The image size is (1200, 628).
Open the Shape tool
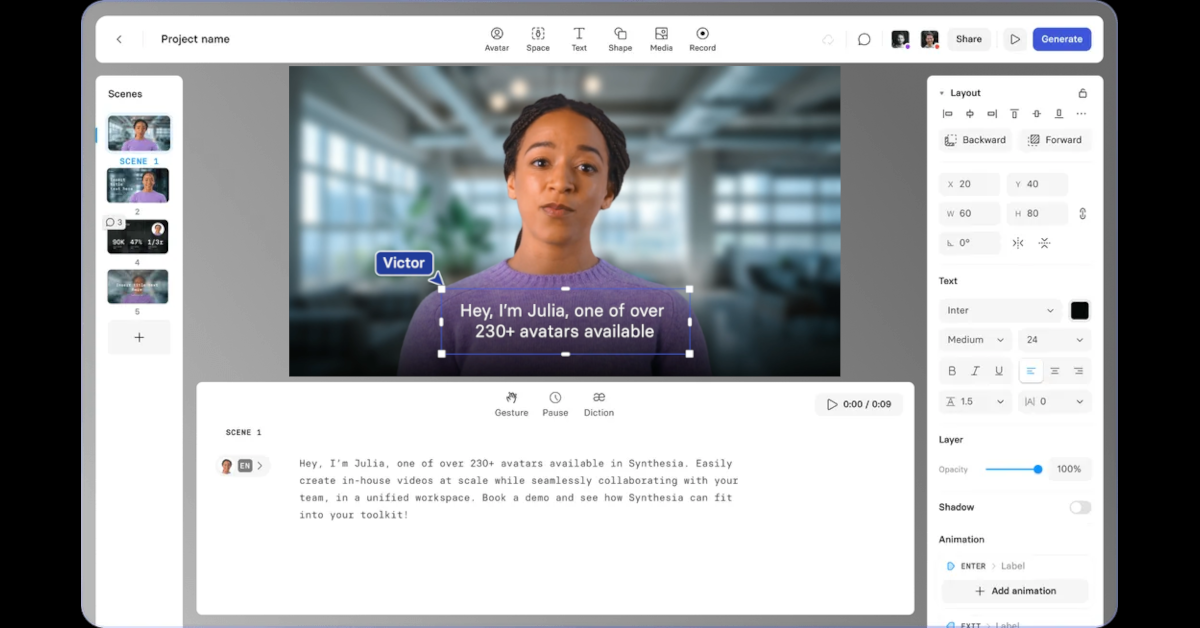(x=620, y=39)
